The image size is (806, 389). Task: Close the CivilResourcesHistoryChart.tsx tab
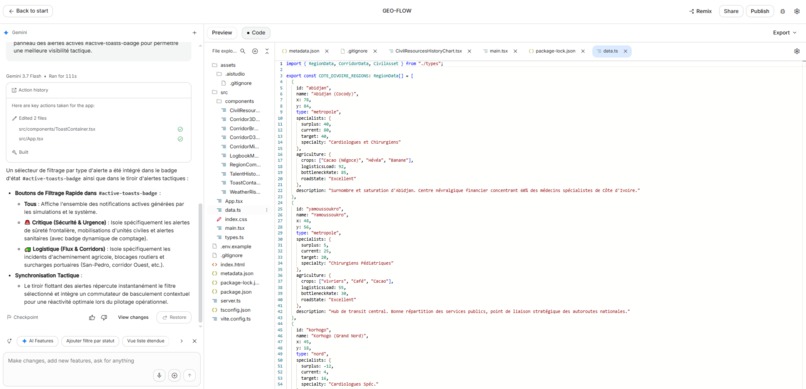(x=470, y=51)
